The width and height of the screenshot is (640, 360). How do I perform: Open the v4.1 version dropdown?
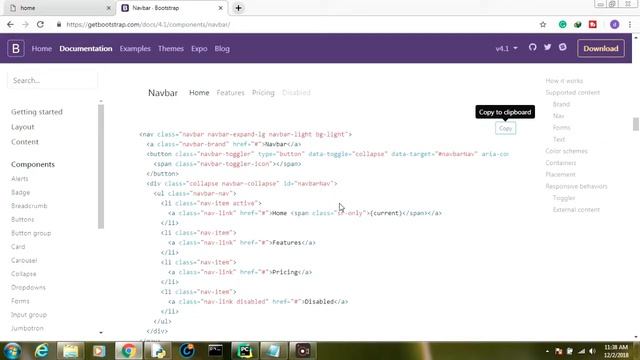(506, 48)
